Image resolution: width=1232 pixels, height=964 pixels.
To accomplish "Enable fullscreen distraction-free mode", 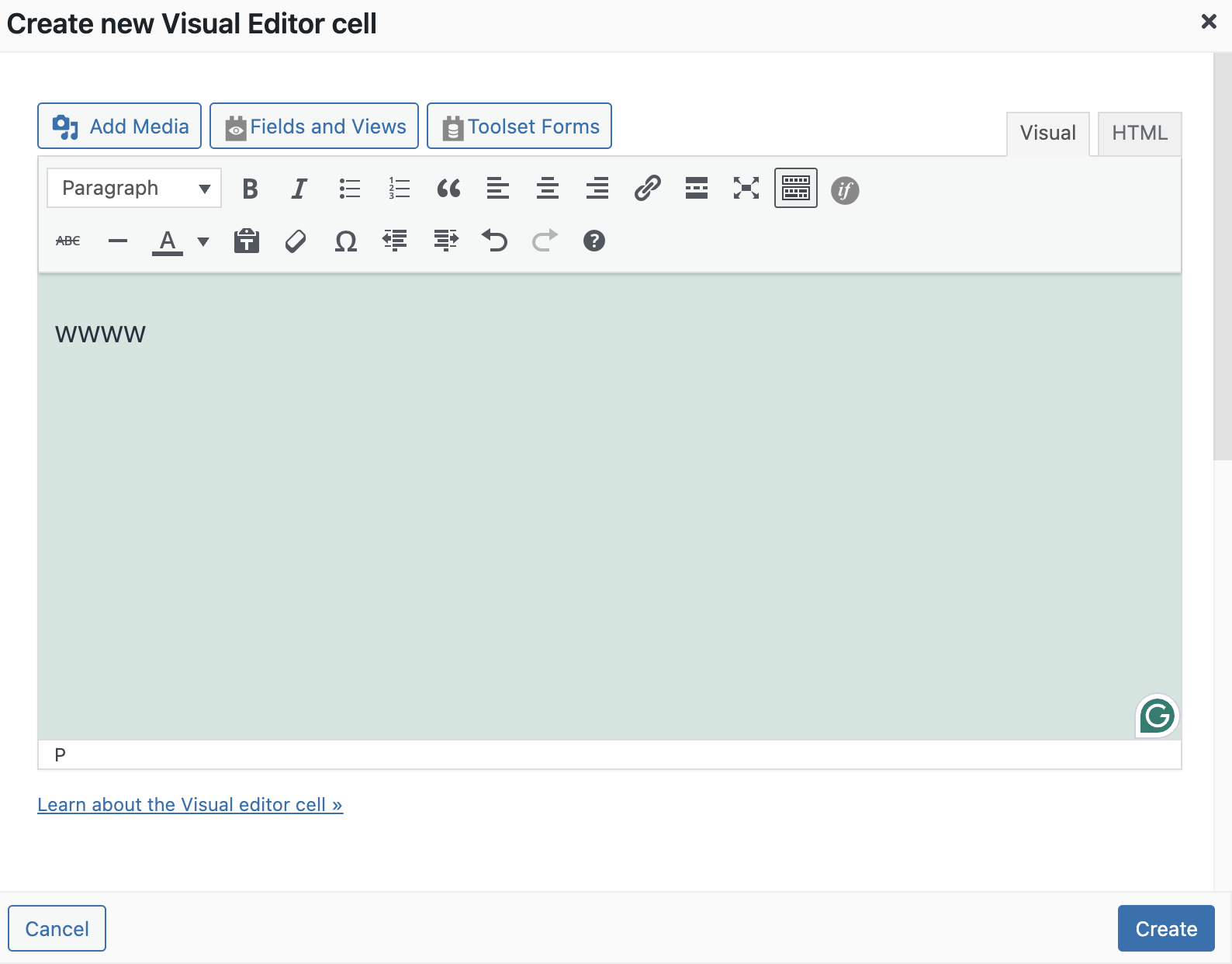I will (x=746, y=189).
